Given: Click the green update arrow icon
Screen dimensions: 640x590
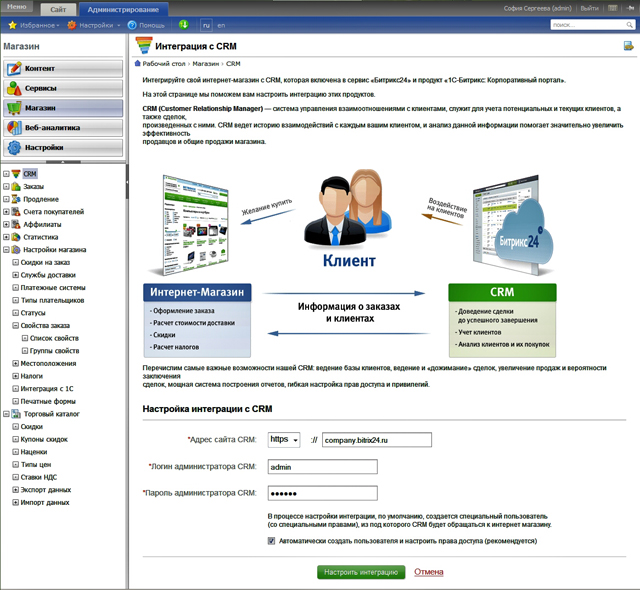Looking at the screenshot, I should tap(183, 24).
